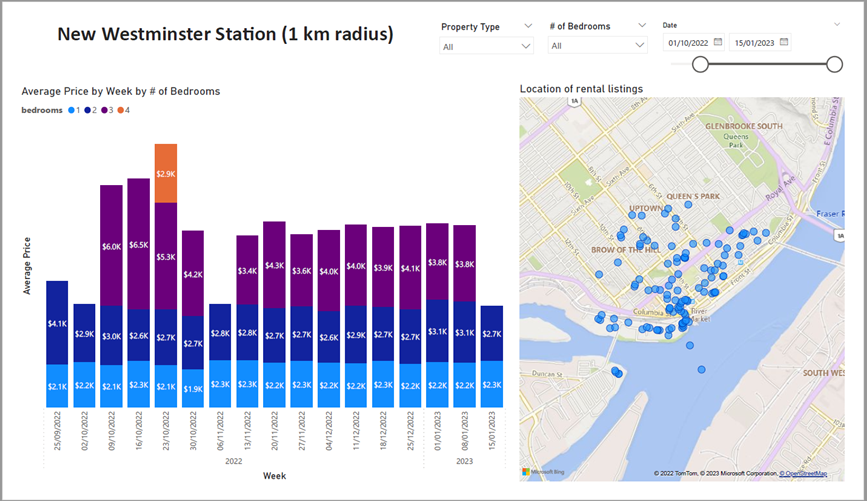Select the $3.9K purple segment for 18/12/2022
Screen dimensions: 867x501
(x=383, y=267)
